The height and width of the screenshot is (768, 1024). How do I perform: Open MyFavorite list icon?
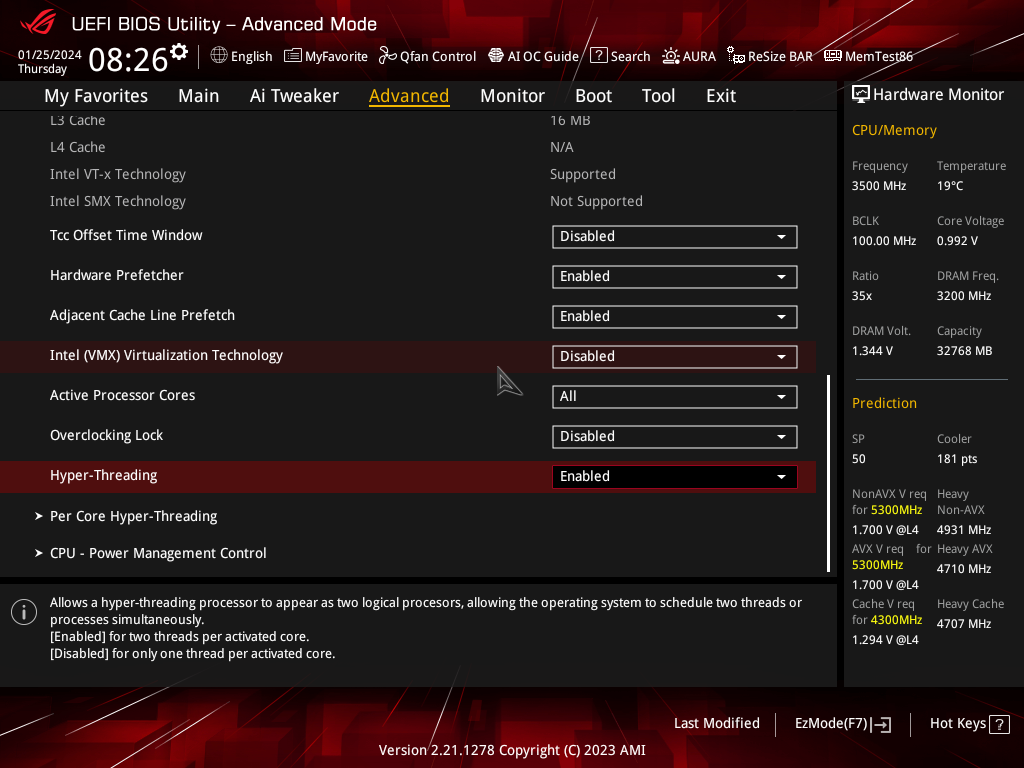click(293, 56)
